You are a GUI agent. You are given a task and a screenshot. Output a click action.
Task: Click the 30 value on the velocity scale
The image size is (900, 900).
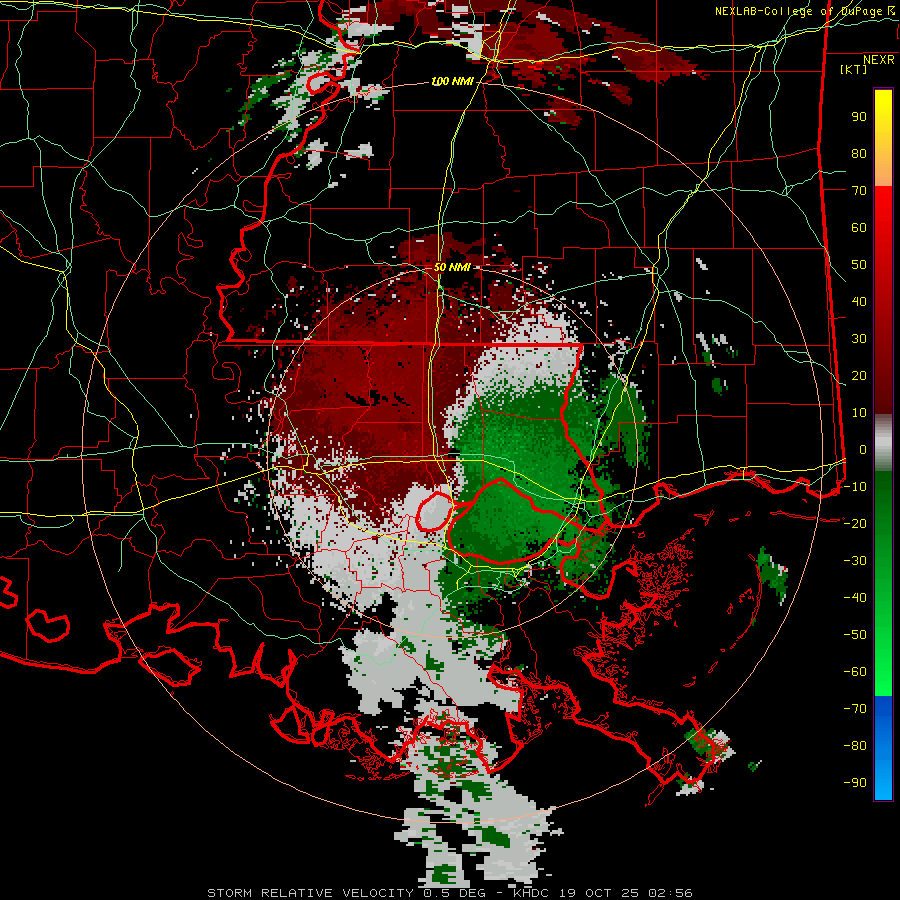pos(859,339)
